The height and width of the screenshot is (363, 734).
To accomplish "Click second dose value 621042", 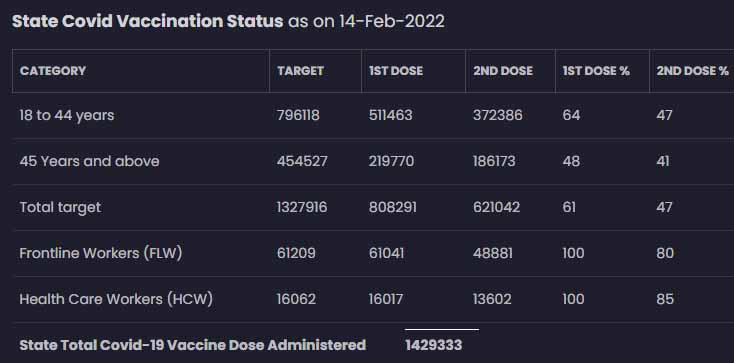I will (x=496, y=207).
